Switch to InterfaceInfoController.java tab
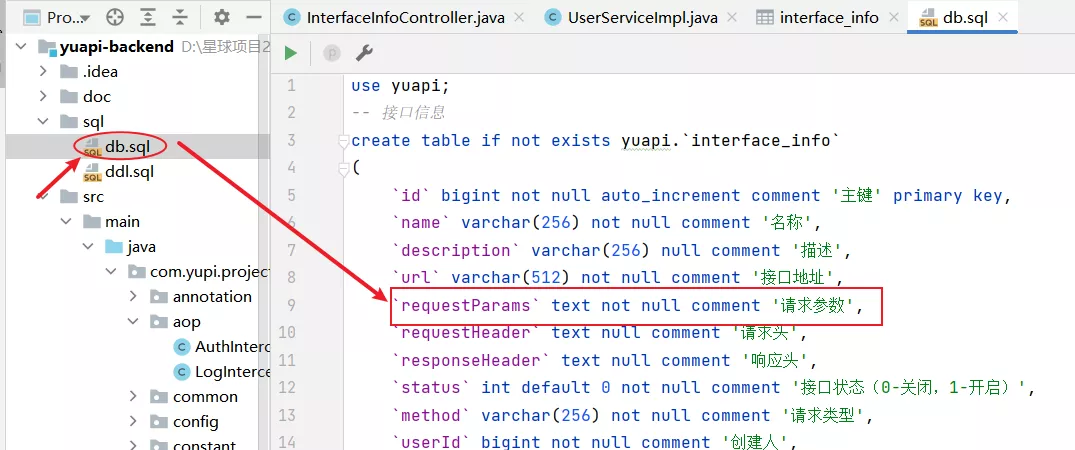 (405, 18)
